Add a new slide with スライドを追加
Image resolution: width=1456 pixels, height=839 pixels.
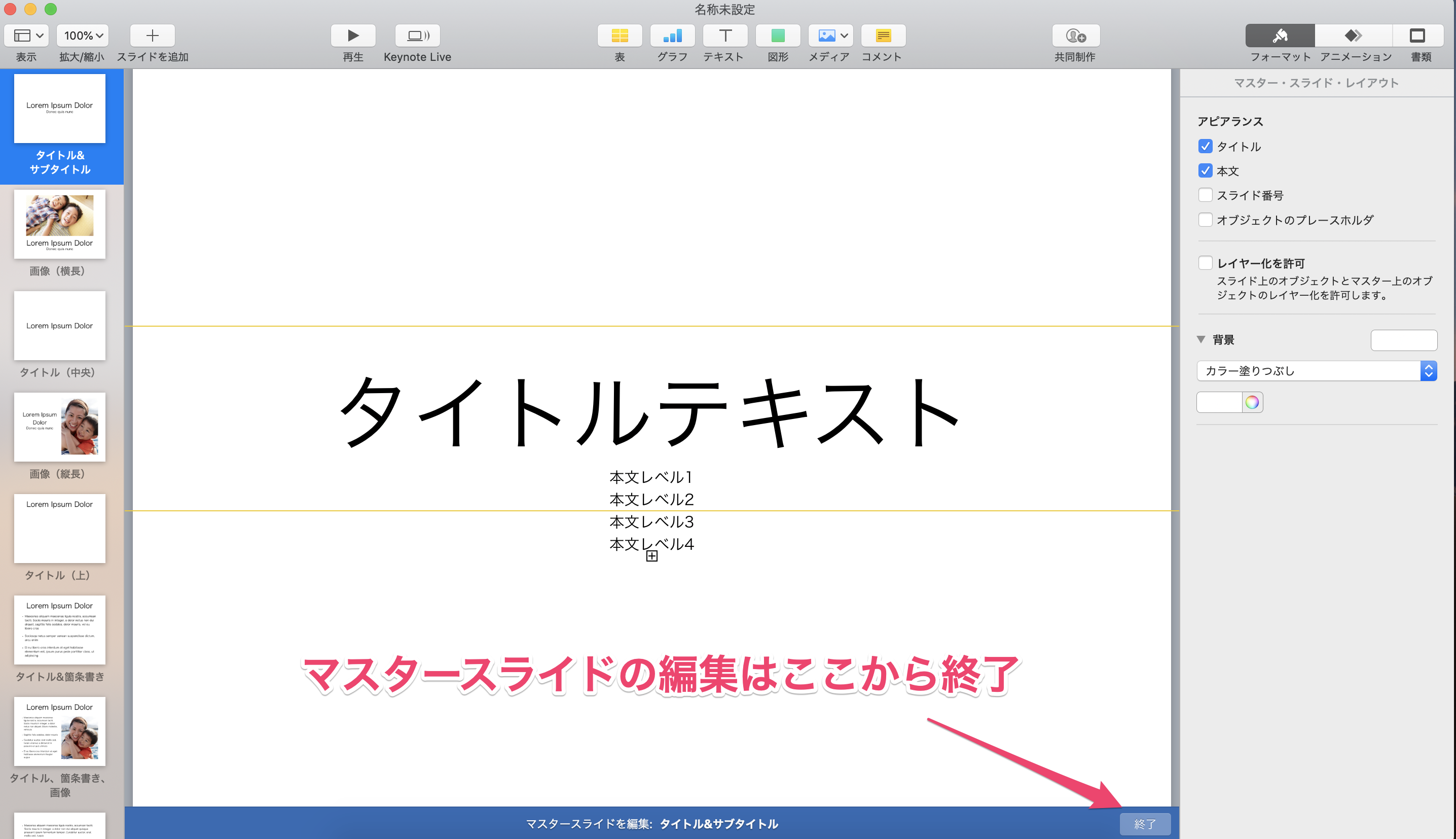tap(152, 35)
